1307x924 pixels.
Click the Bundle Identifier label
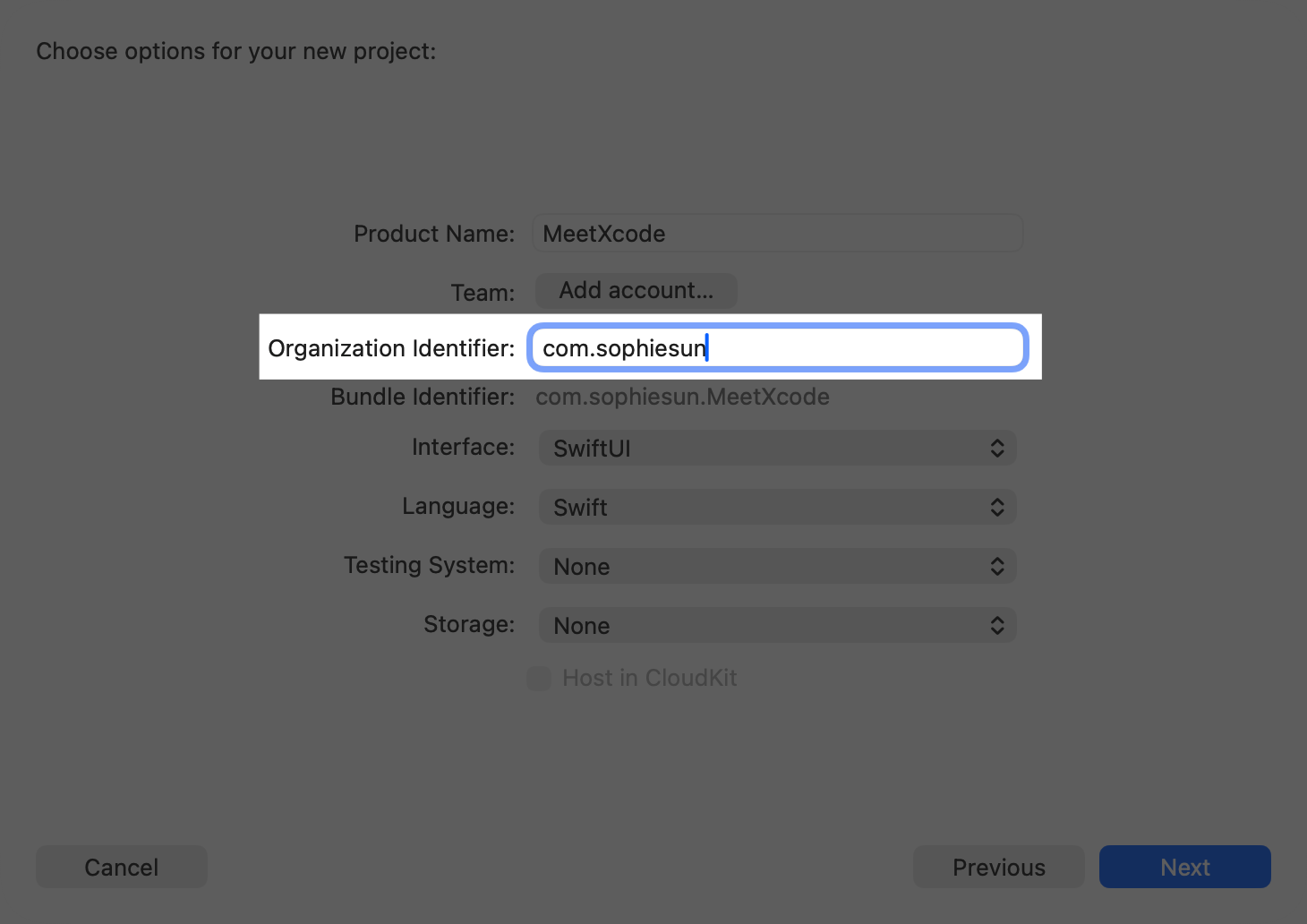click(423, 397)
